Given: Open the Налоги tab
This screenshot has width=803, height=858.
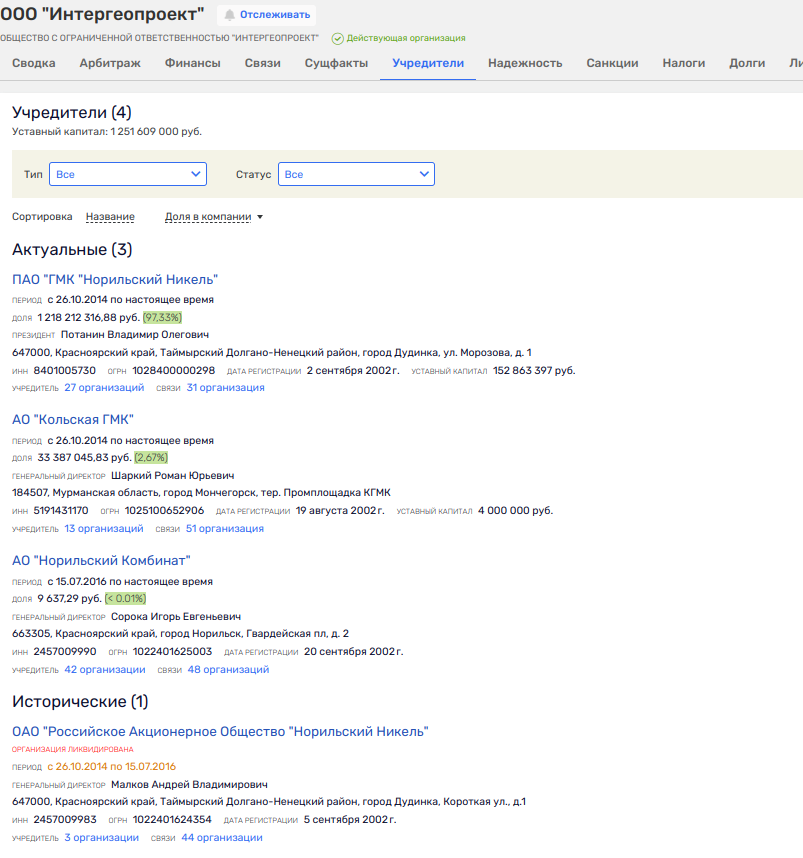Looking at the screenshot, I should (x=684, y=63).
